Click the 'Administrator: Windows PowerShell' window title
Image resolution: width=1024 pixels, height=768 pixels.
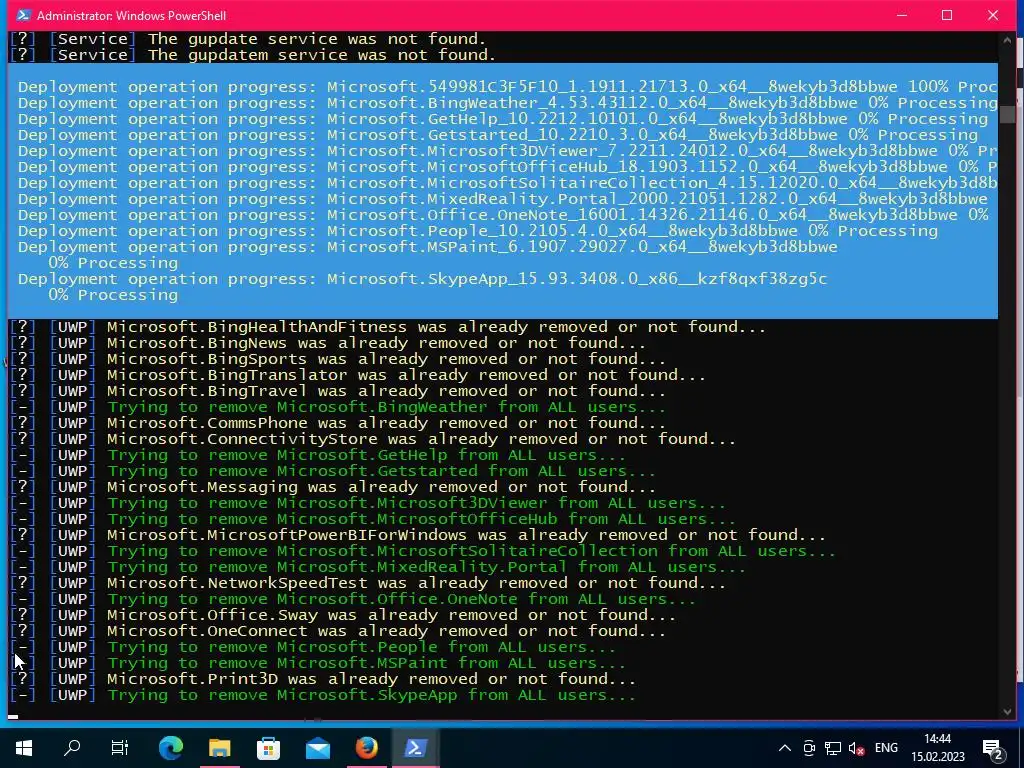[131, 15]
